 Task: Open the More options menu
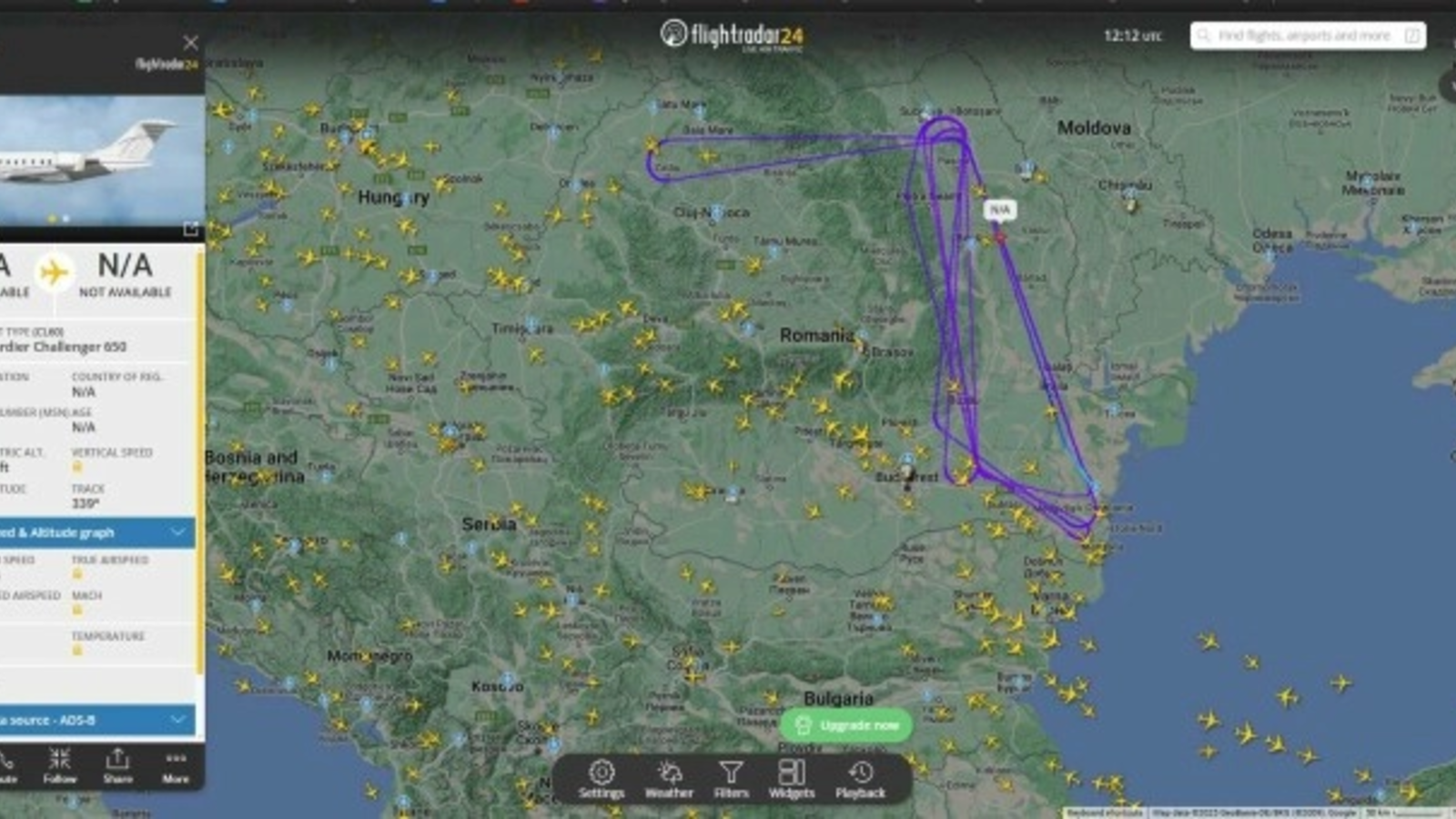[176, 765]
